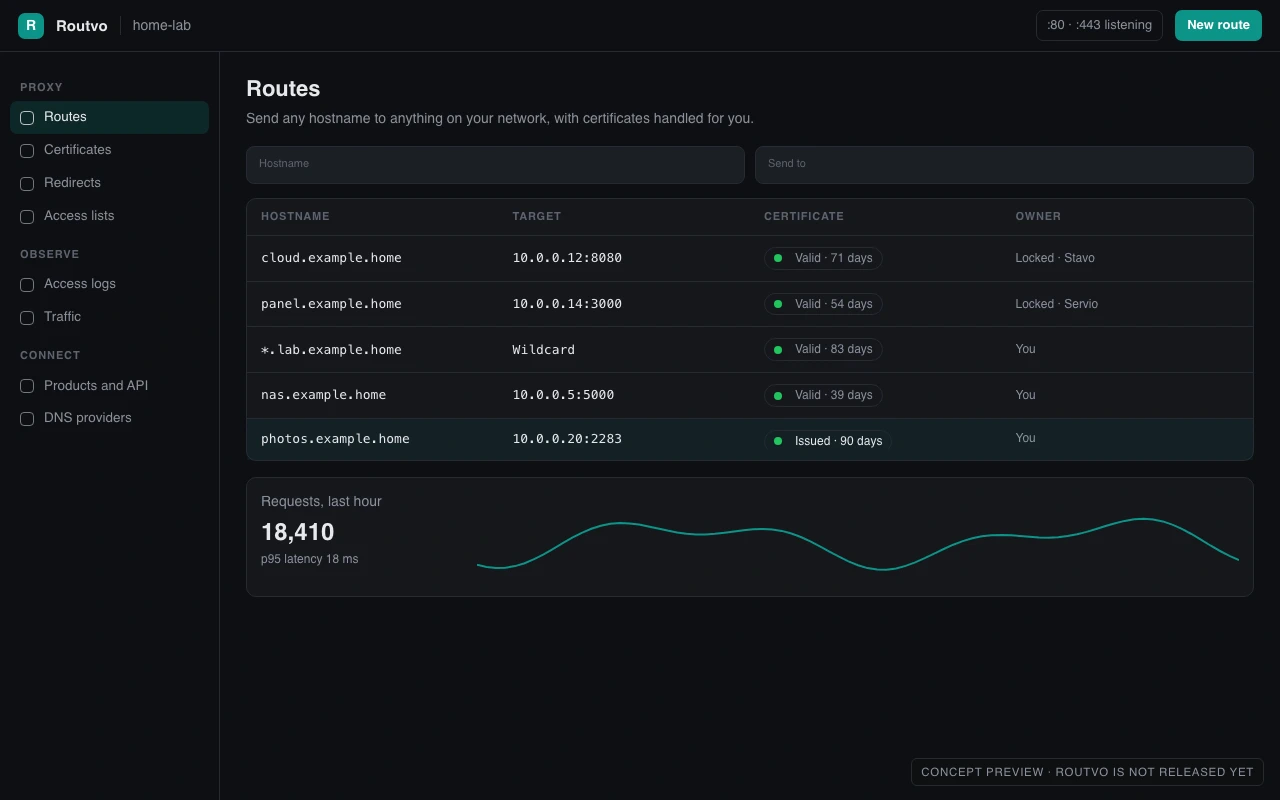View Access logs
1280x800 pixels.
(109, 284)
